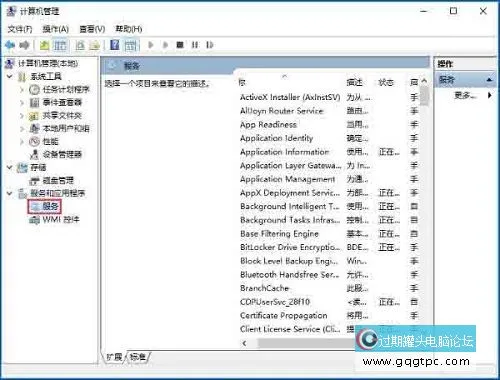
Task: Open the 查看(V) menu
Action: coord(92,29)
